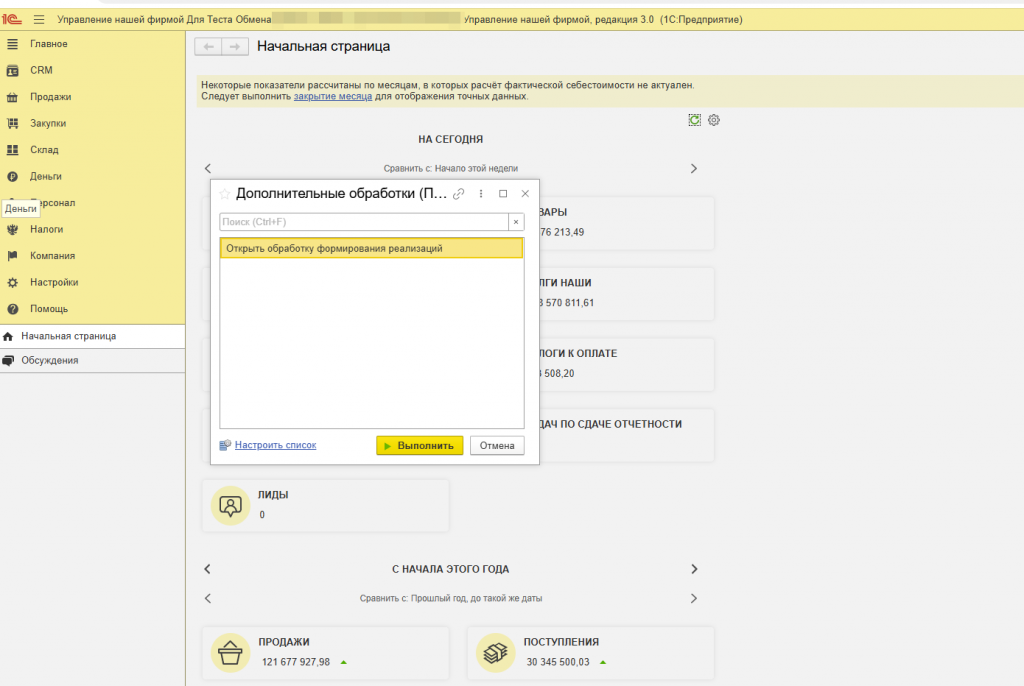Click the Отмена button
The height and width of the screenshot is (686, 1024).
tap(497, 446)
